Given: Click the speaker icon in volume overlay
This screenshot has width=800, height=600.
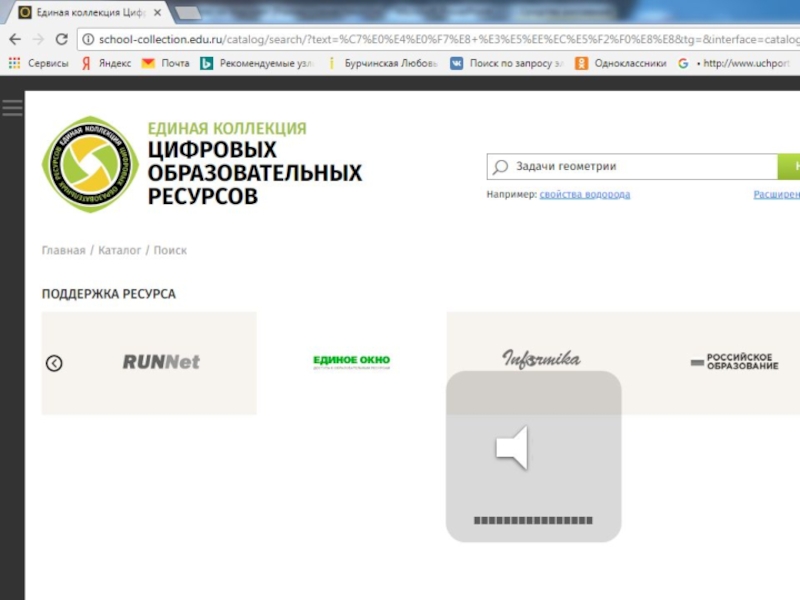Looking at the screenshot, I should 512,448.
